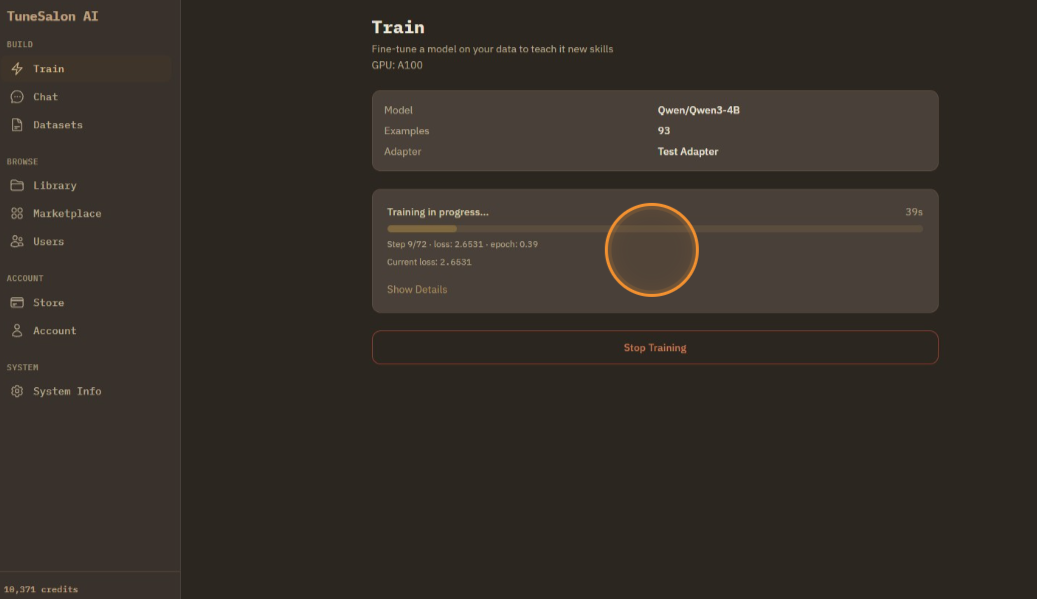Click the TuneSalon AI logo title

(x=53, y=16)
